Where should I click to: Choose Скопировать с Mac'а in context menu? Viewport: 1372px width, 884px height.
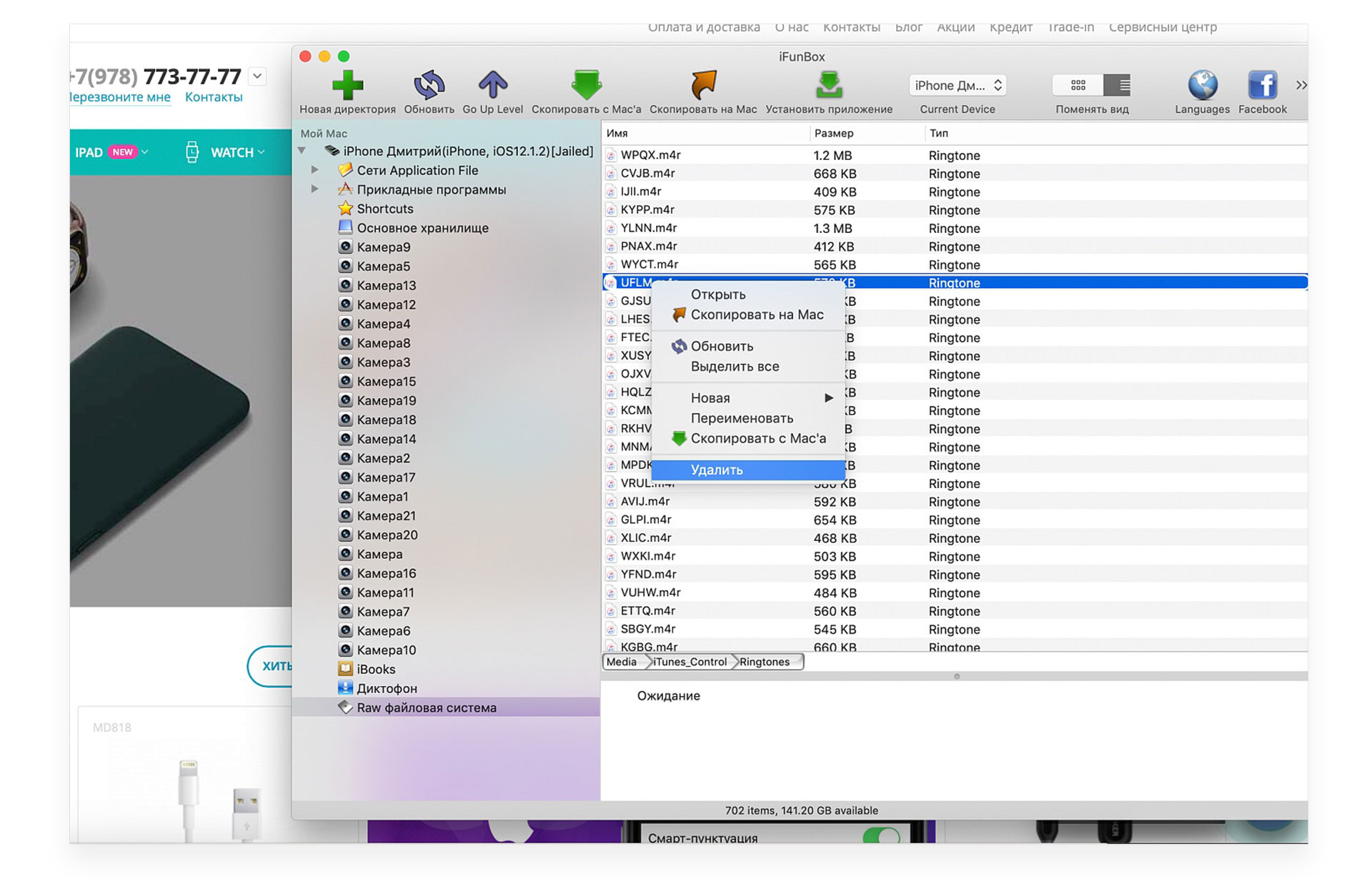[748, 438]
